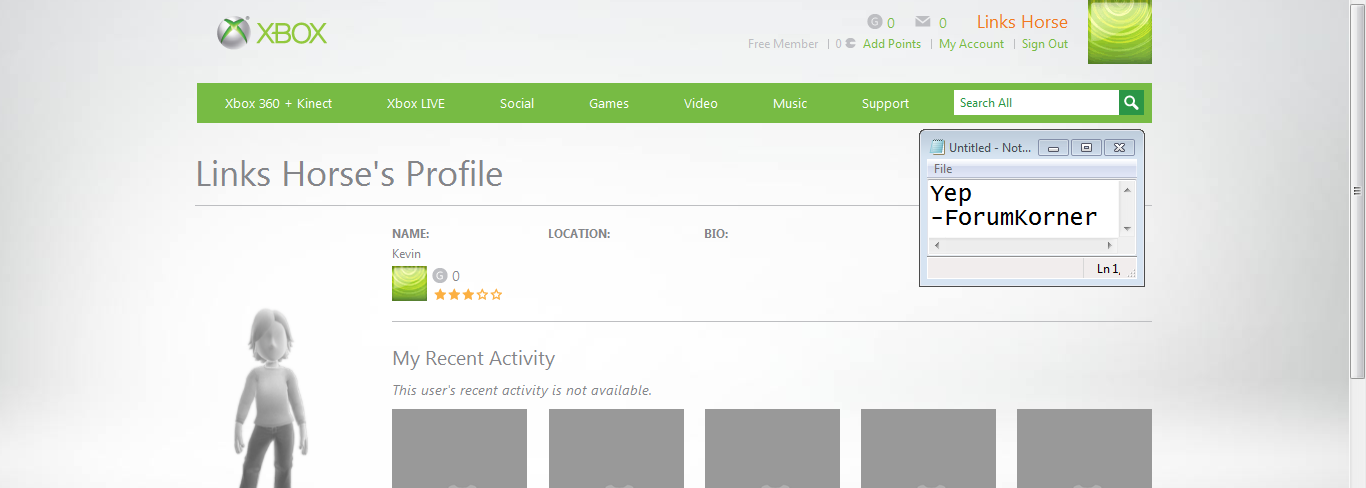Click the "Free Member" text
The width and height of the screenshot is (1366, 488).
tap(783, 44)
